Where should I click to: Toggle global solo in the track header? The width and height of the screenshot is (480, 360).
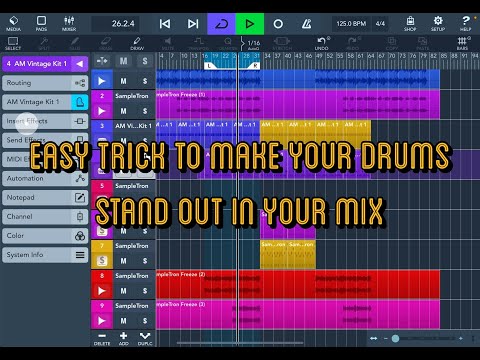pyautogui.click(x=145, y=61)
